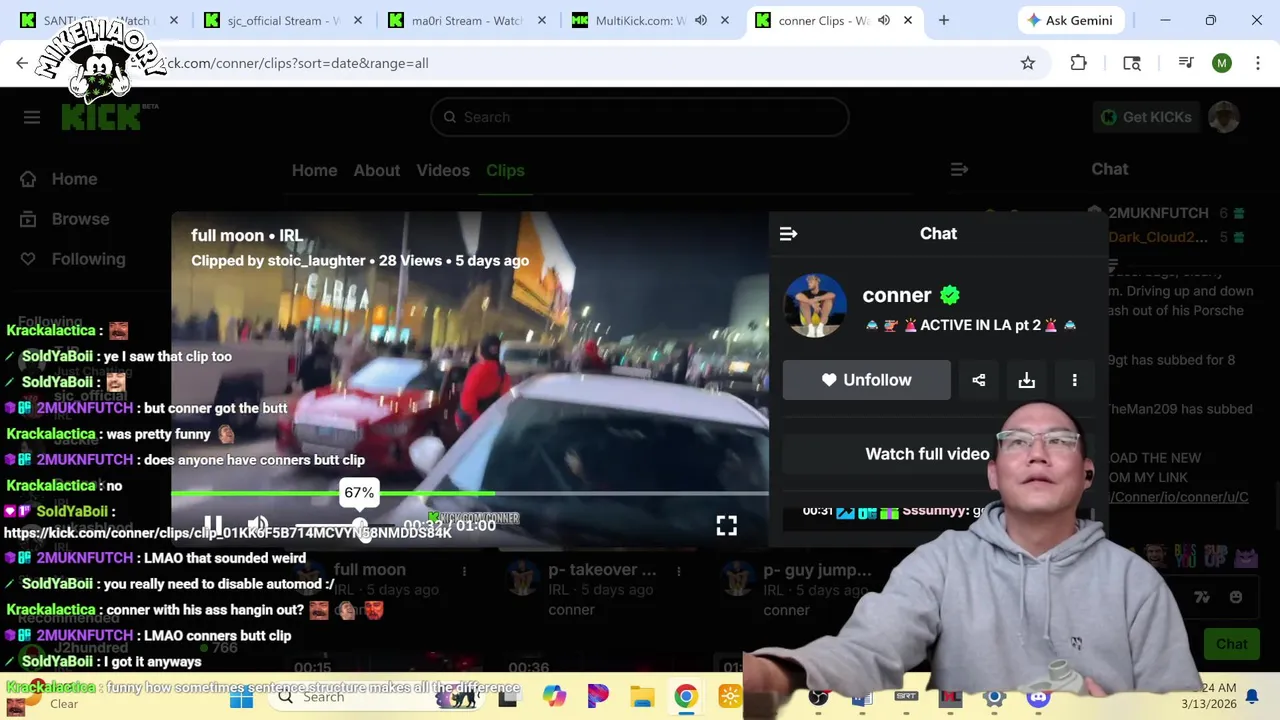Open the Chrome three-dot menu
The image size is (1280, 720).
click(1257, 63)
